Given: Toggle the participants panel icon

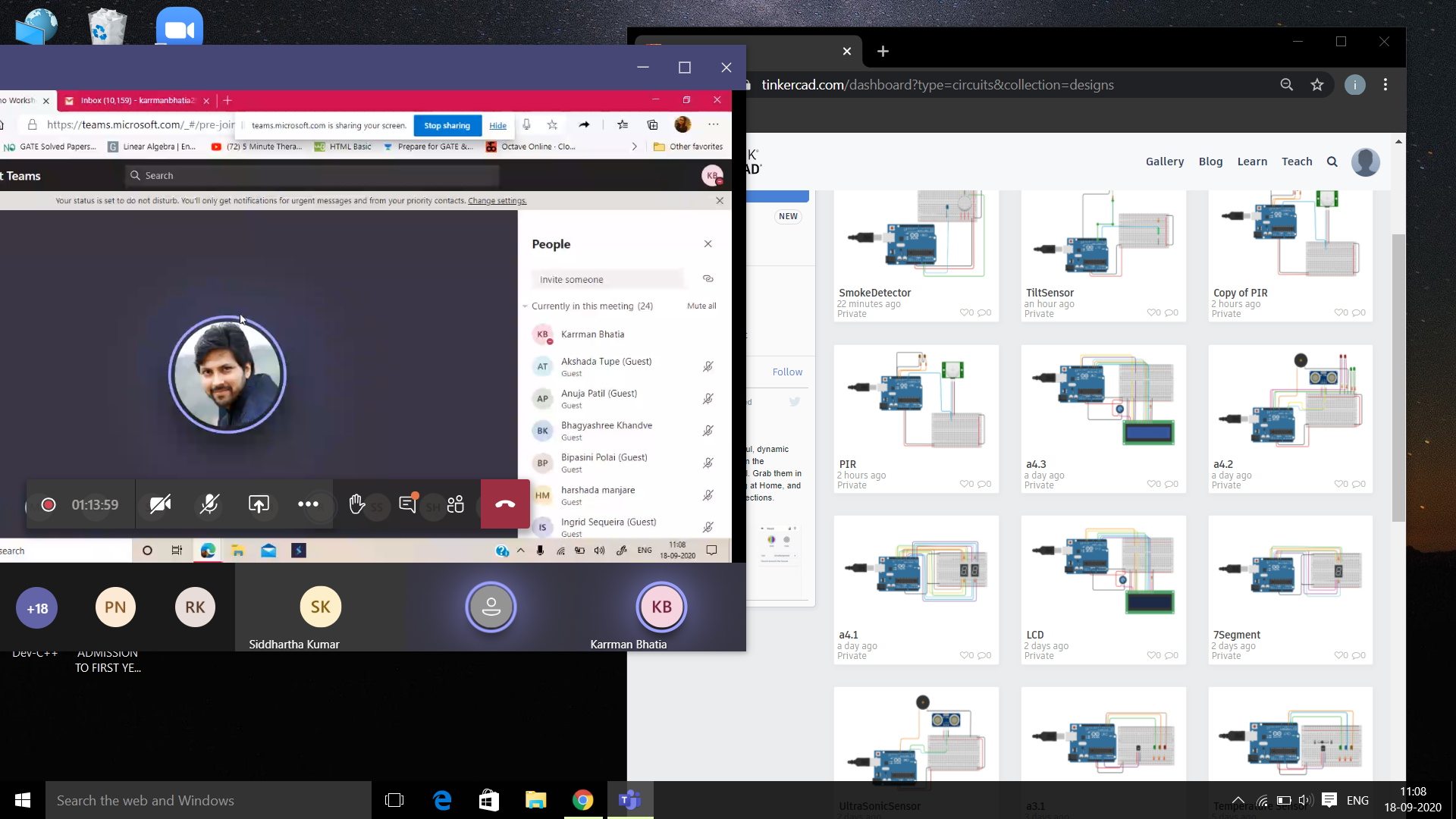Looking at the screenshot, I should pos(456,504).
